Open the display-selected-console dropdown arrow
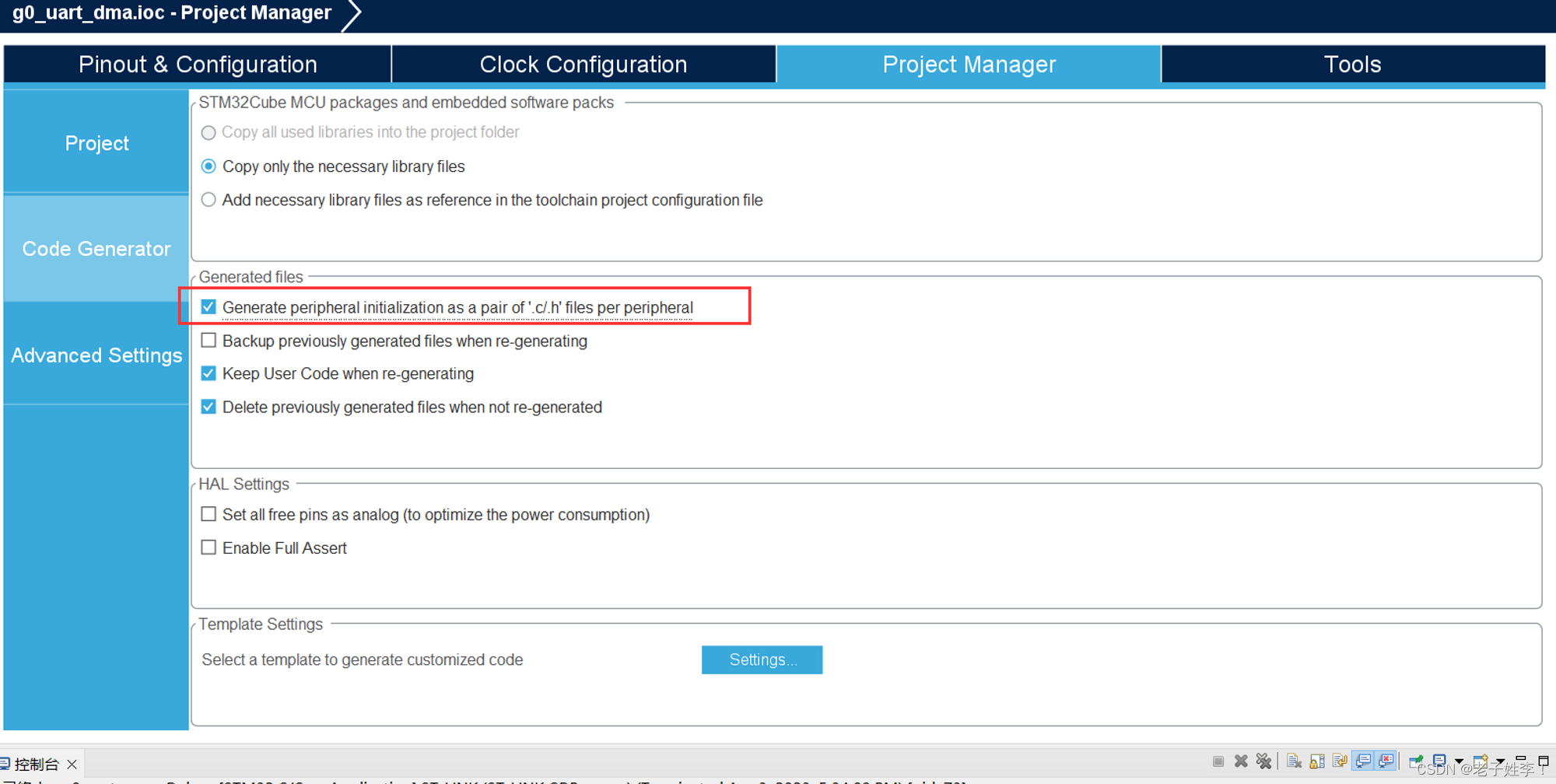This screenshot has height=784, width=1556. coord(1459,761)
